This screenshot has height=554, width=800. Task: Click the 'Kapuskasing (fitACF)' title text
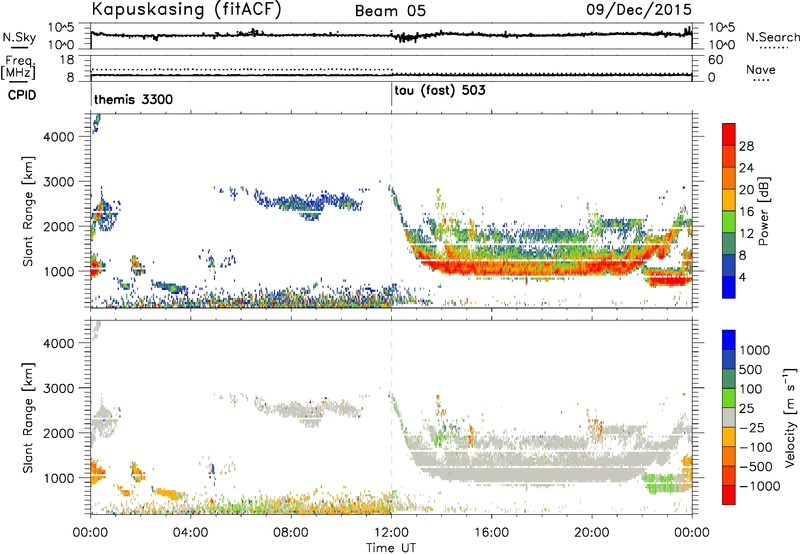pos(186,9)
